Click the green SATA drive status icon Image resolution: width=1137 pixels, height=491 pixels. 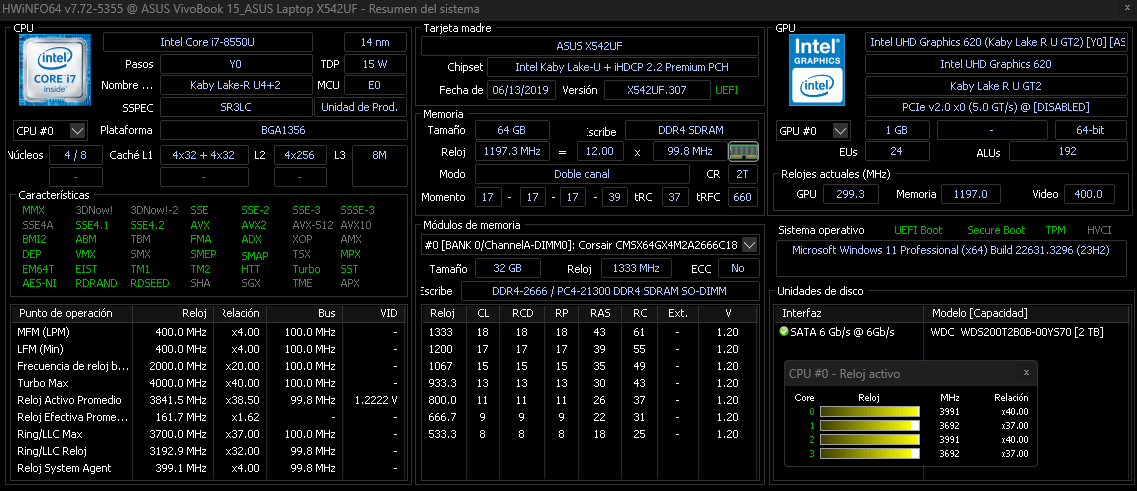point(783,332)
